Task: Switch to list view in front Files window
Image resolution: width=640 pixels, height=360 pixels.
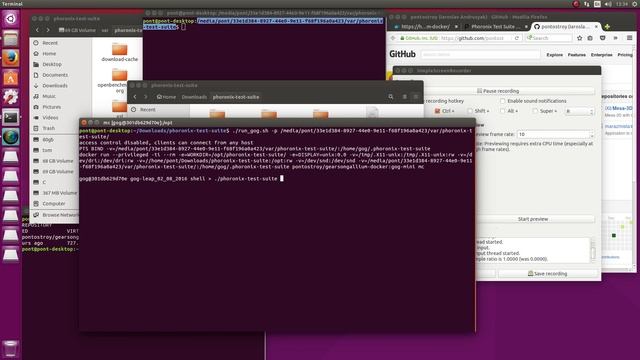Action: (404, 97)
